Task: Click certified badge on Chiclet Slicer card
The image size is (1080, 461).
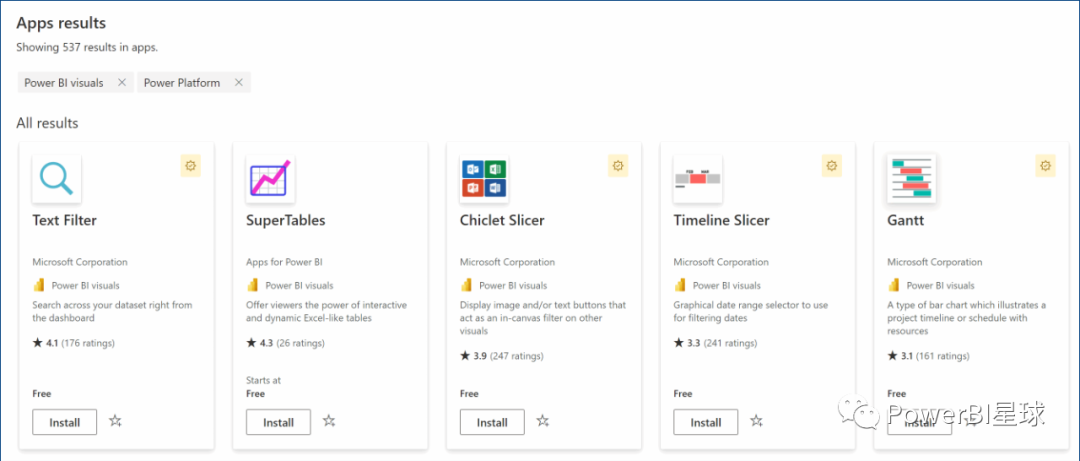Action: 618,165
